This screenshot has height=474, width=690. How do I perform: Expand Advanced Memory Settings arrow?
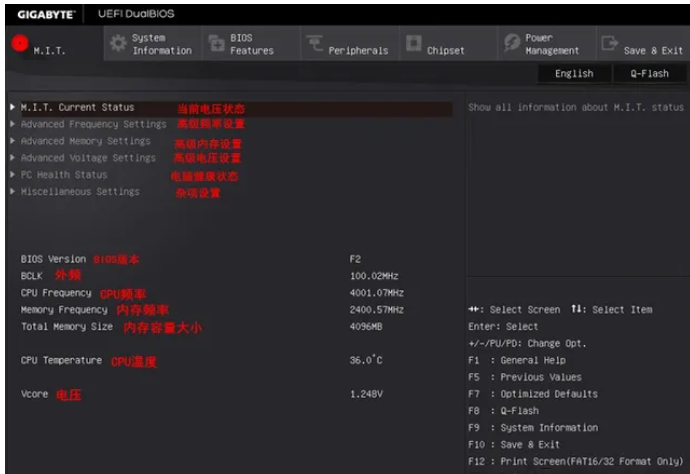12,141
